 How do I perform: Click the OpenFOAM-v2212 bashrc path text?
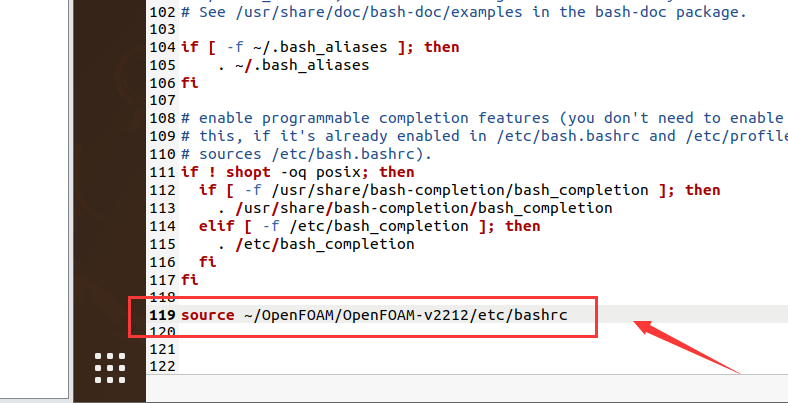pyautogui.click(x=405, y=315)
